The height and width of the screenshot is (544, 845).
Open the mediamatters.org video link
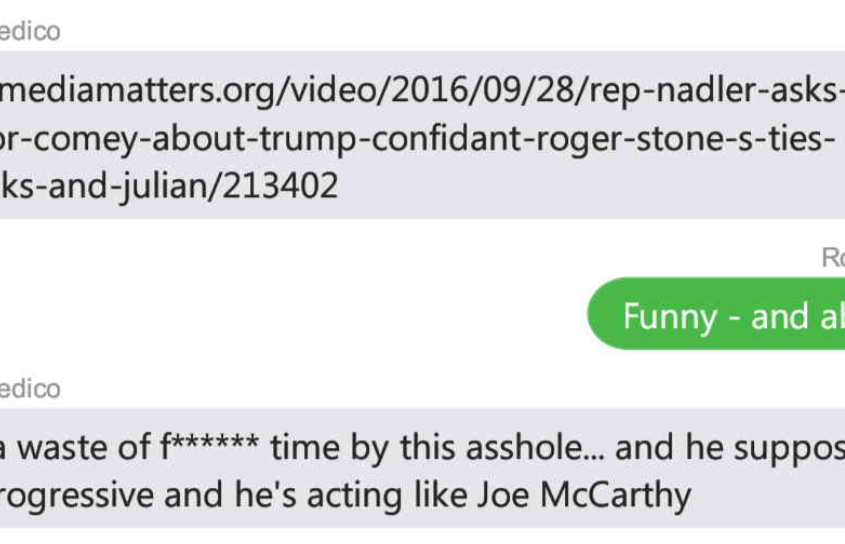(400, 139)
